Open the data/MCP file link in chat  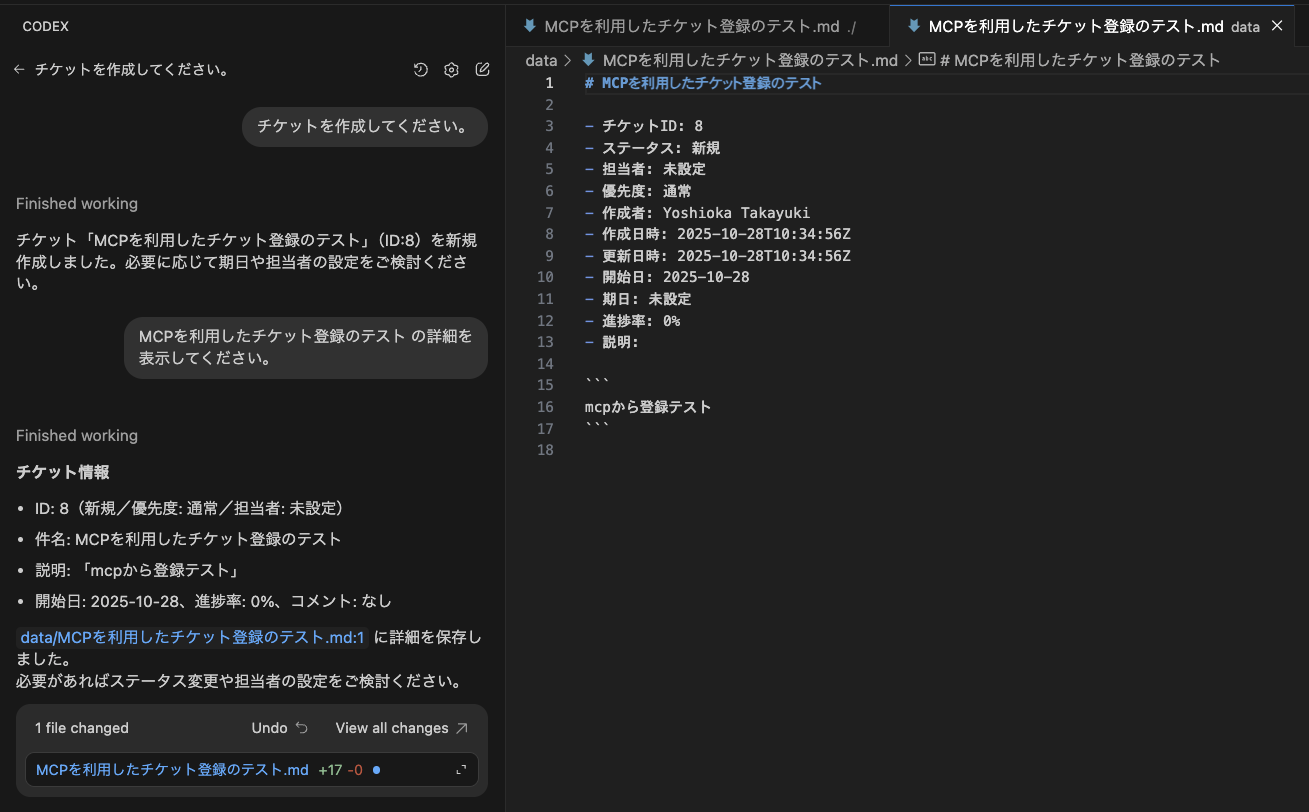click(x=191, y=637)
